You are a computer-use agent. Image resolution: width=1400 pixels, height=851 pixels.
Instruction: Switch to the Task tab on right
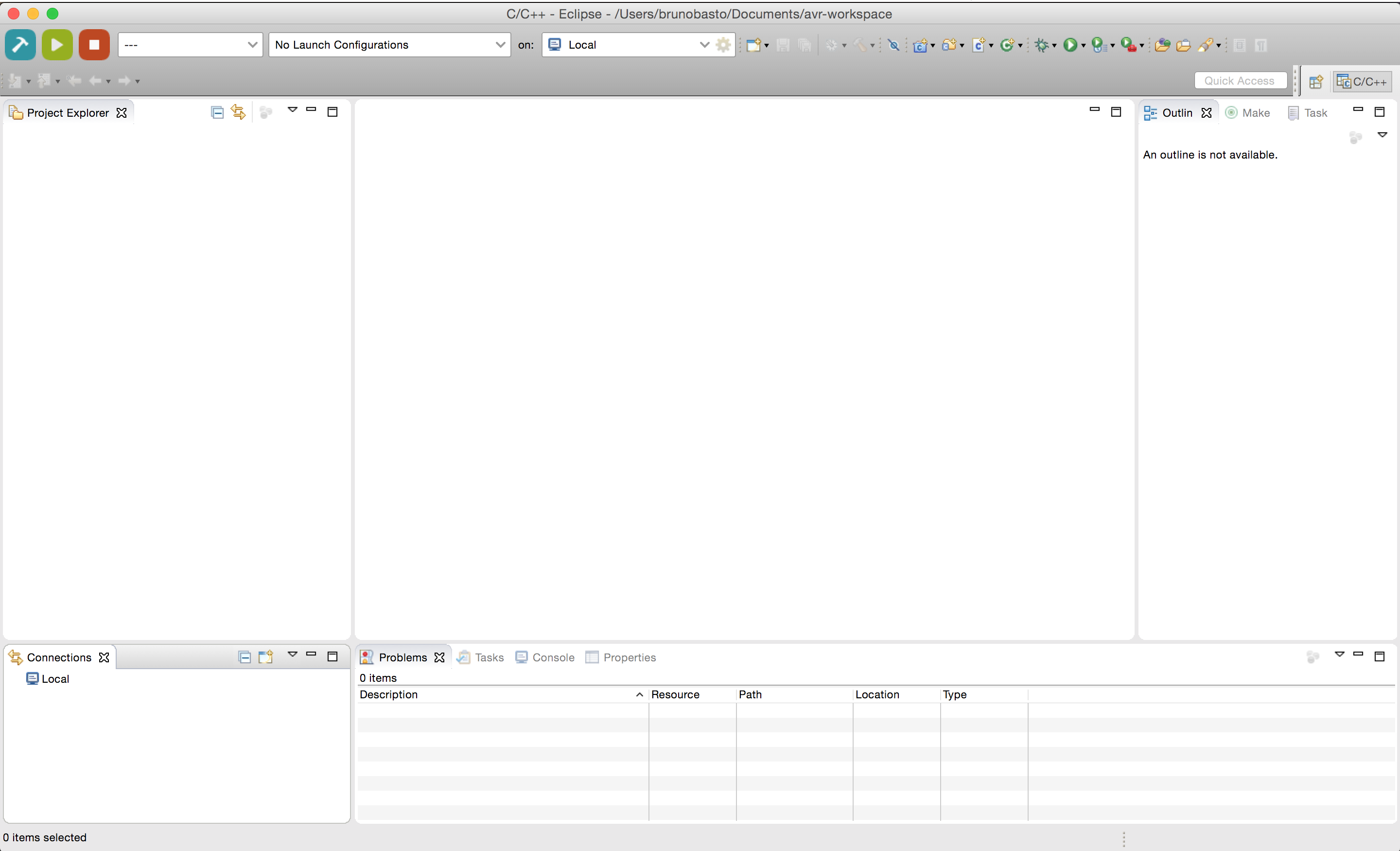coord(1308,112)
